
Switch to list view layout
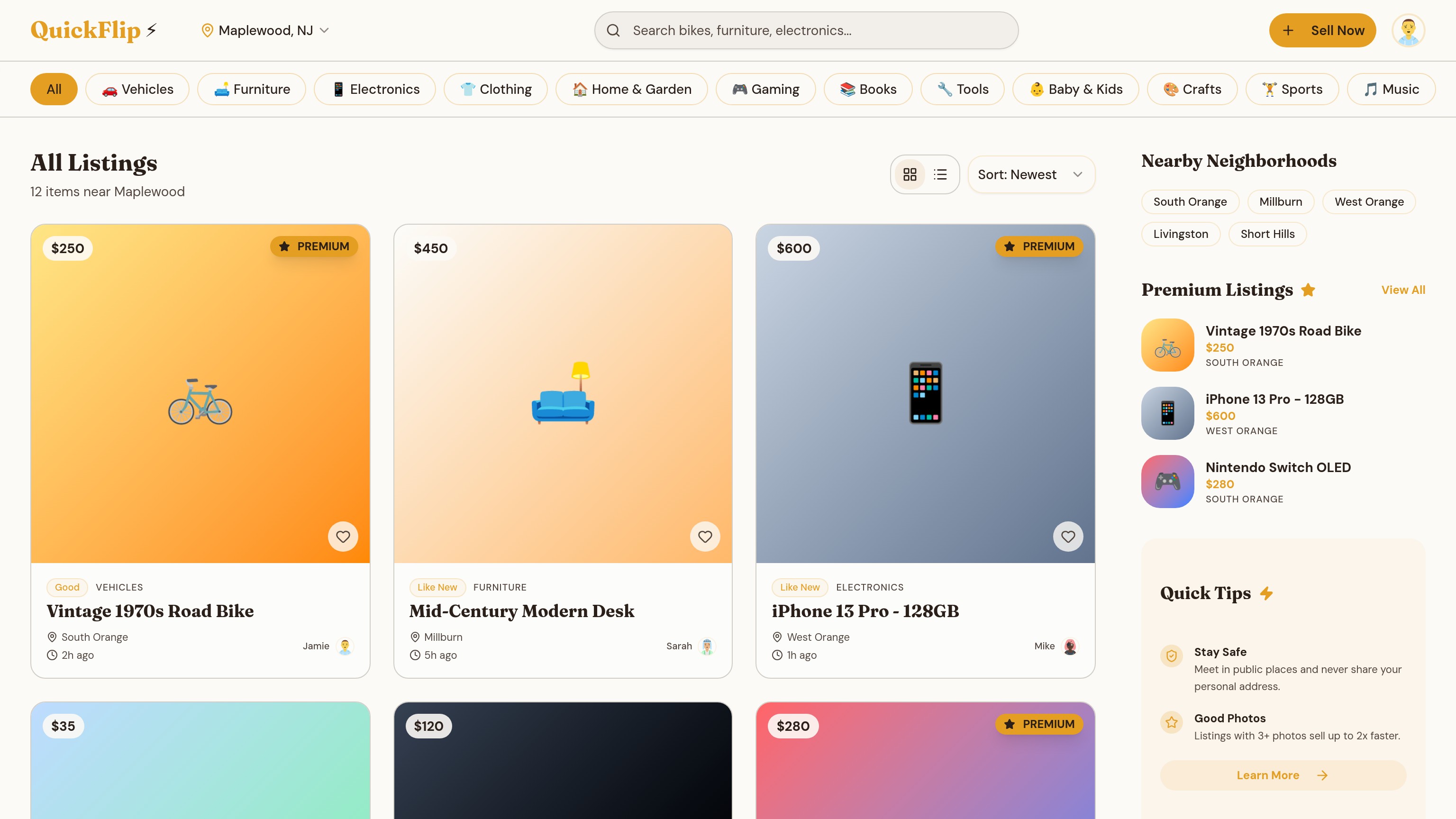pyautogui.click(x=940, y=174)
